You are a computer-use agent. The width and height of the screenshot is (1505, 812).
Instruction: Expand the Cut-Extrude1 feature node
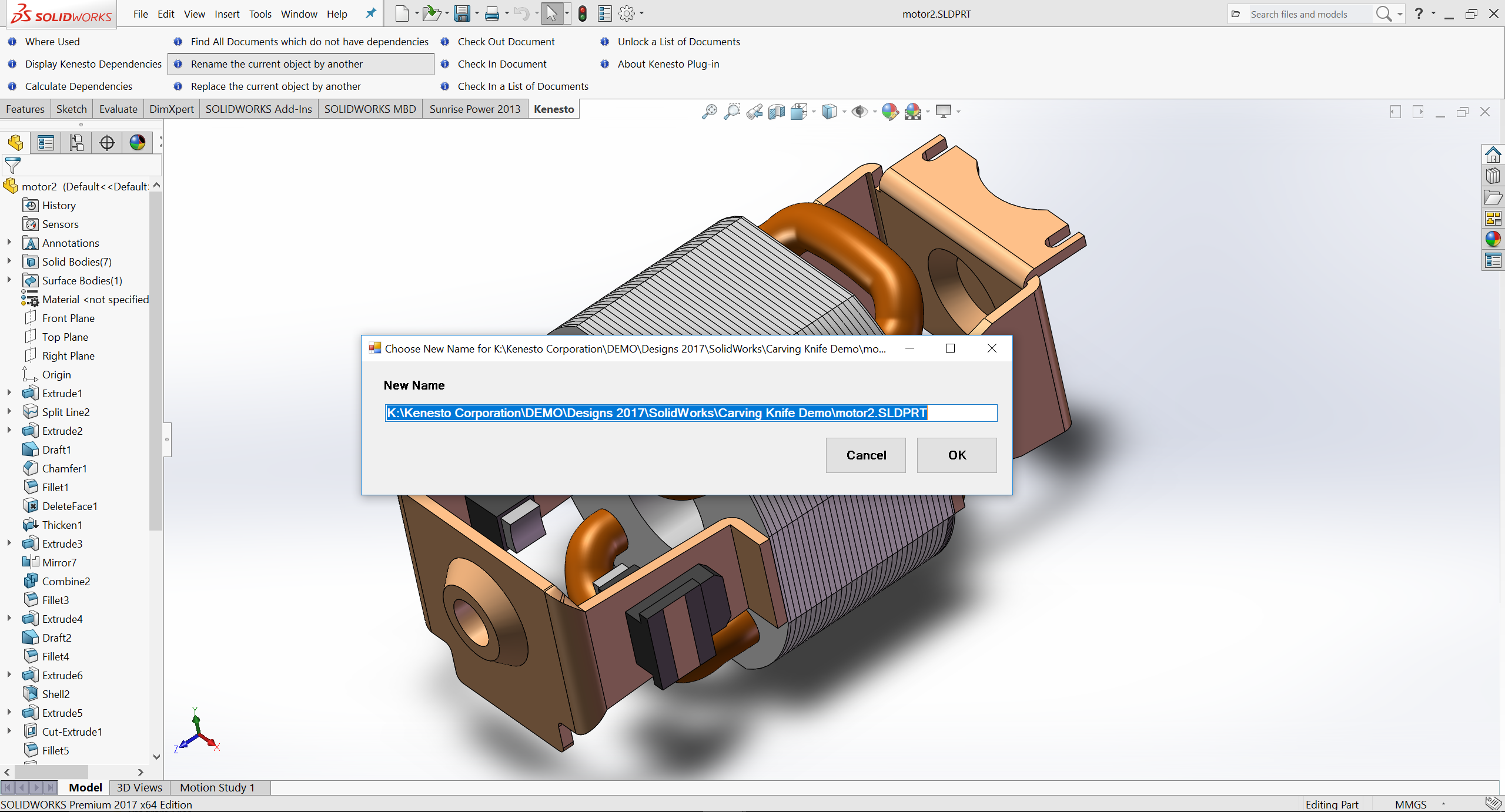[9, 732]
